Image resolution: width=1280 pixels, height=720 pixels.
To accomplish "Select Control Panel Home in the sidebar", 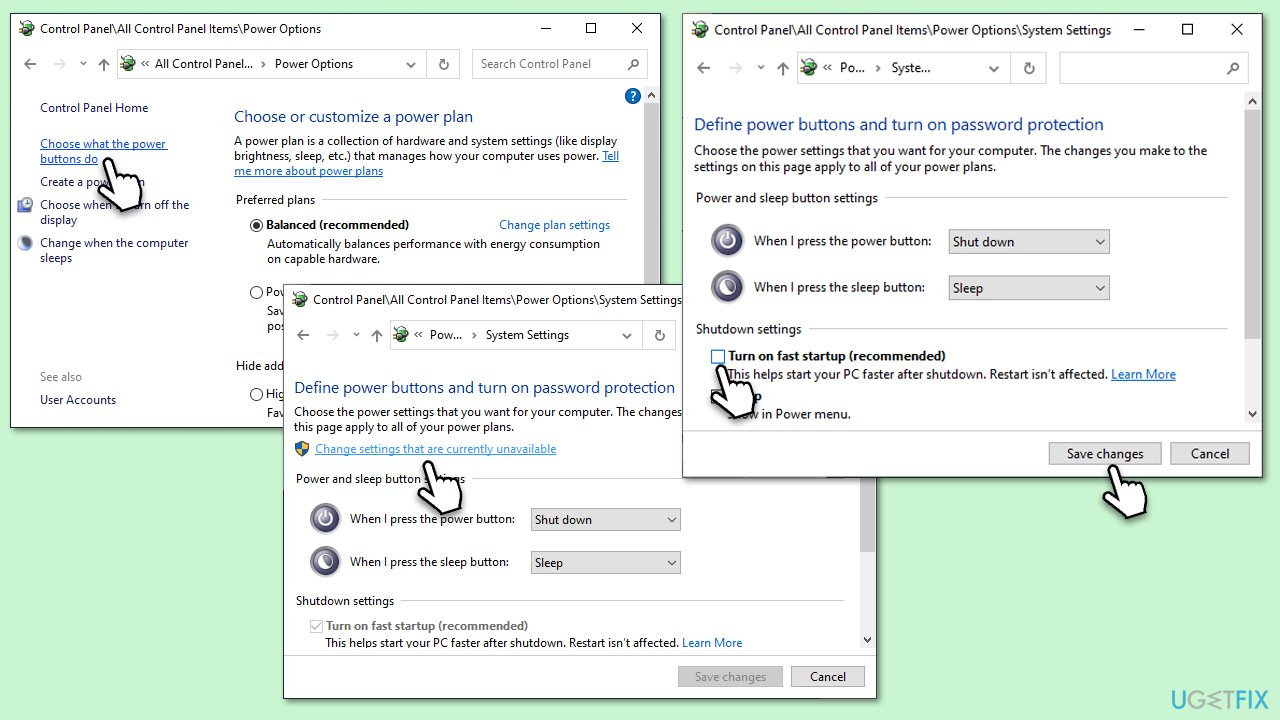I will (x=94, y=107).
